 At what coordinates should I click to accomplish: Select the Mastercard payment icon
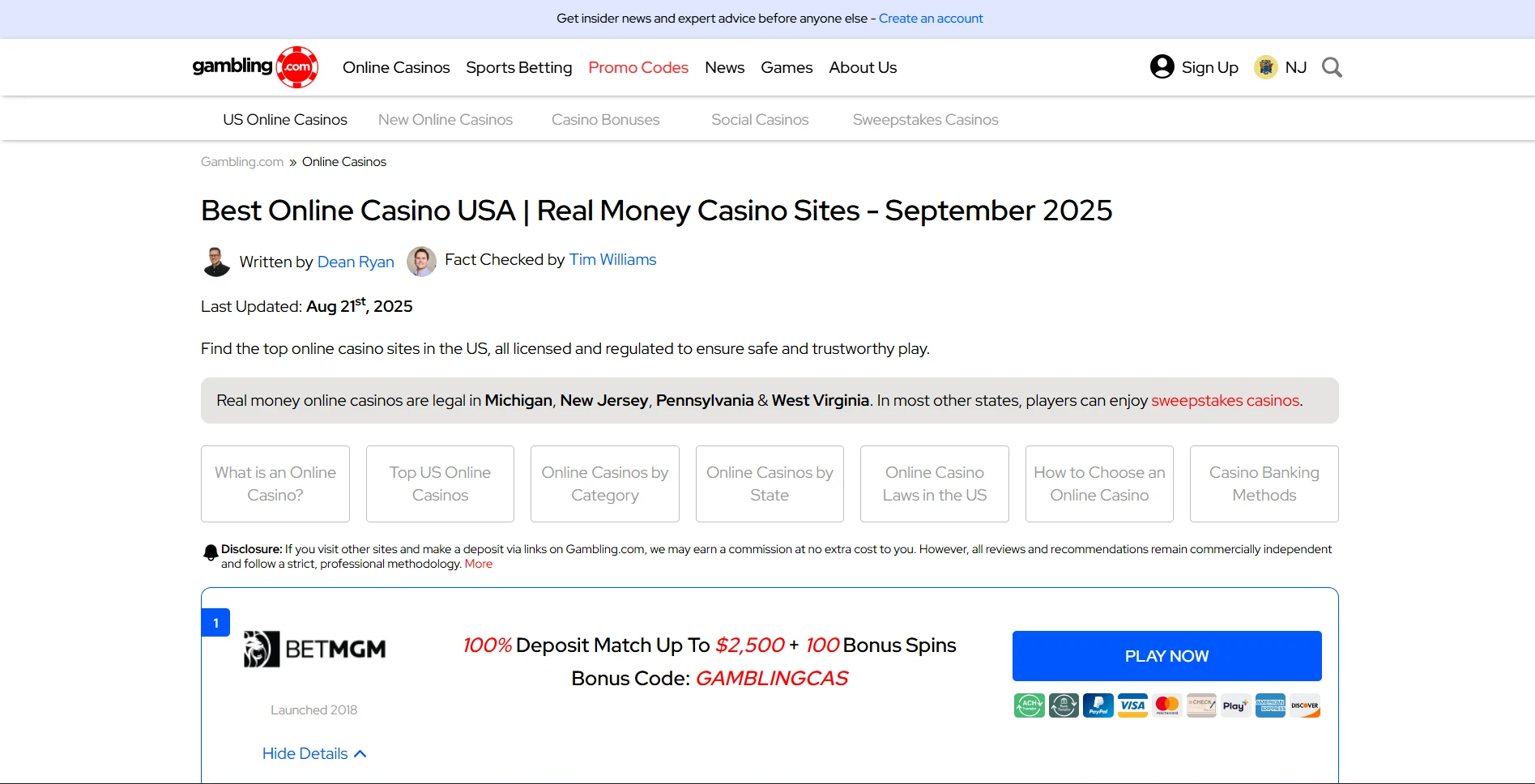point(1166,705)
